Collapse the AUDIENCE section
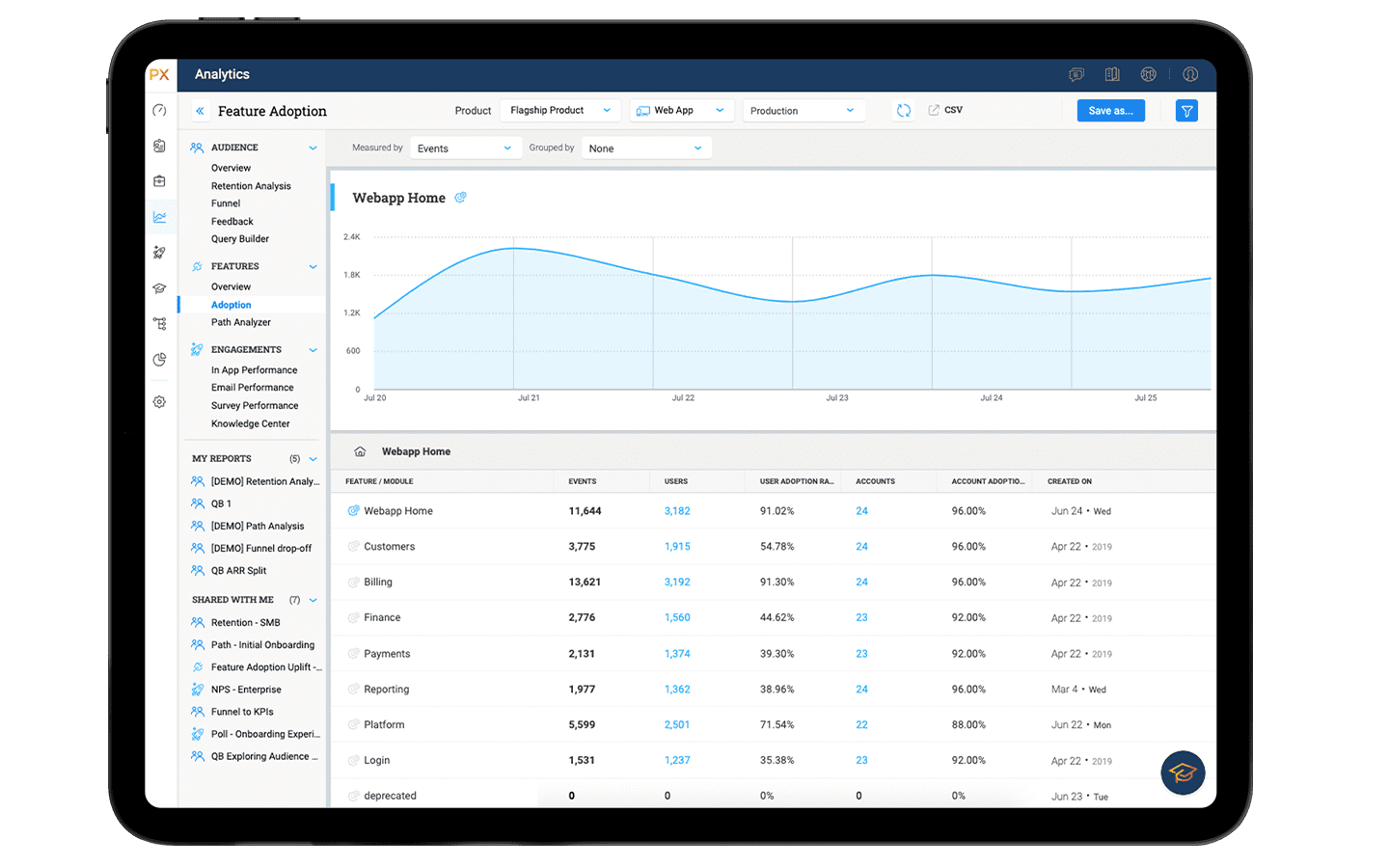Screen dimensions: 1389x868 tap(313, 148)
